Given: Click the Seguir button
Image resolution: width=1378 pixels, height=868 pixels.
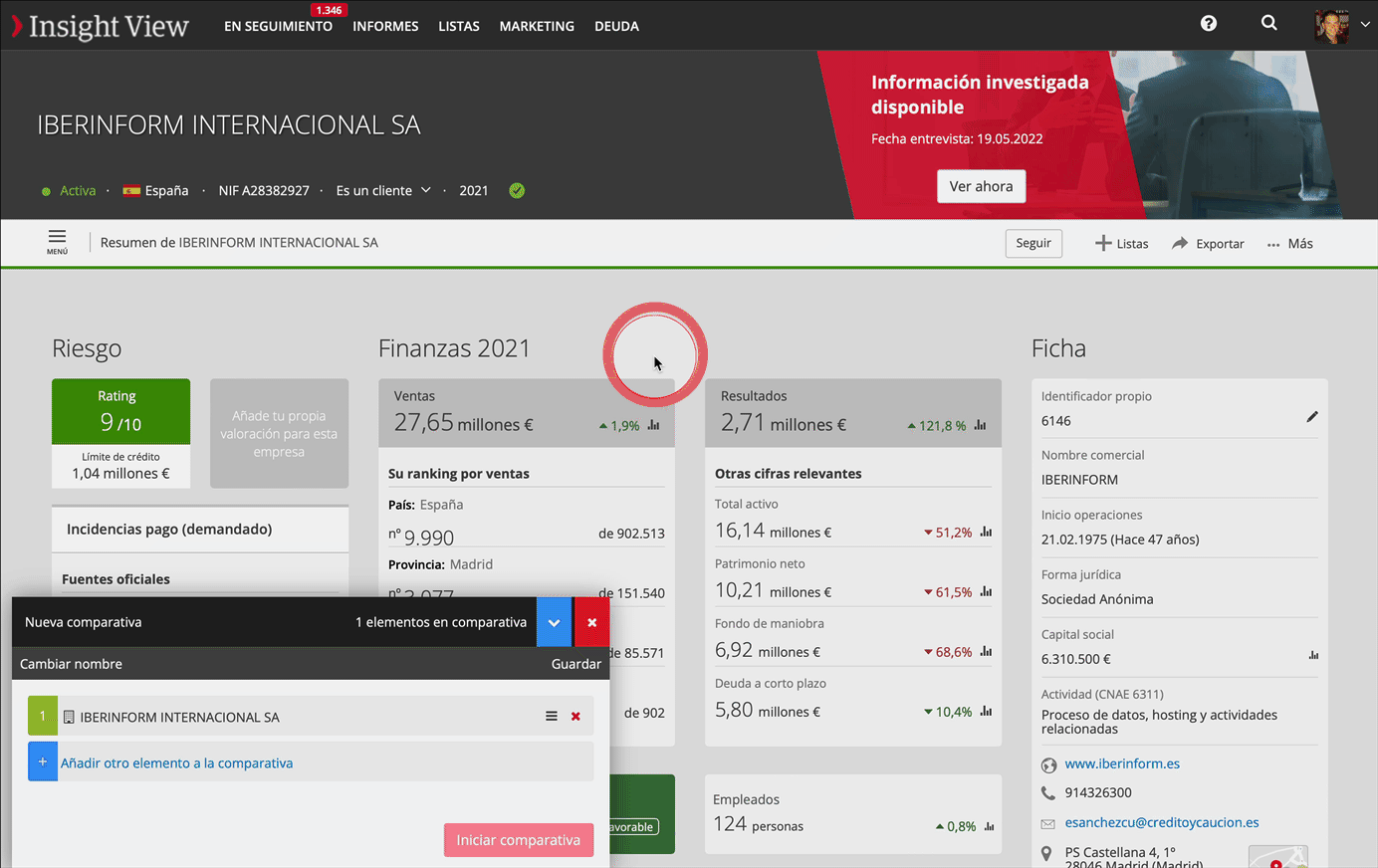Looking at the screenshot, I should (1033, 243).
